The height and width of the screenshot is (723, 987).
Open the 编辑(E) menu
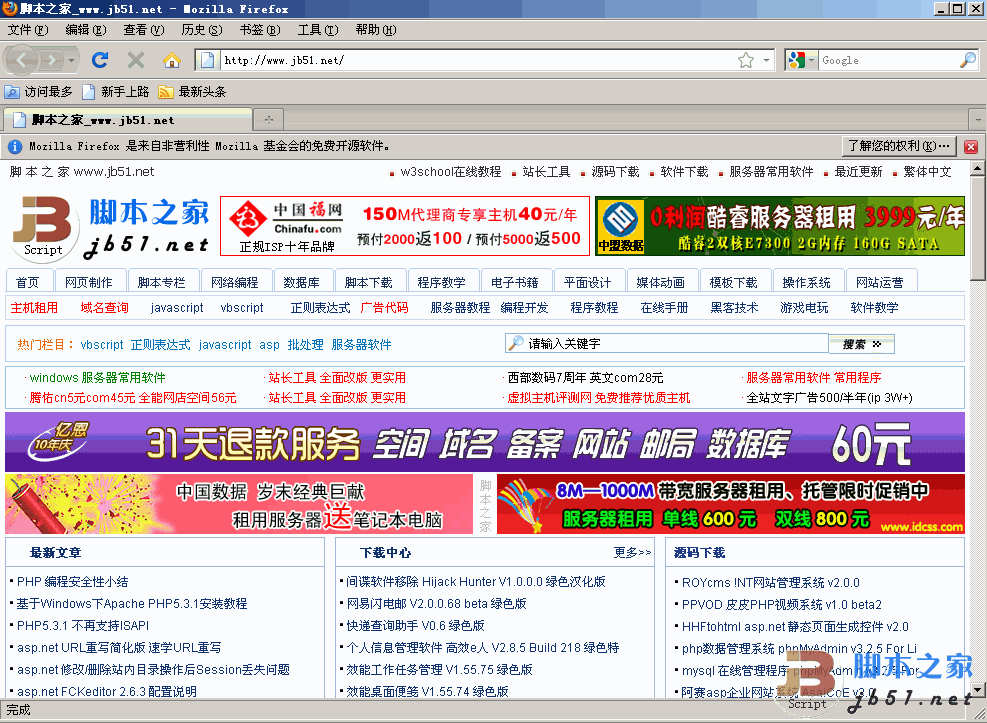pyautogui.click(x=86, y=30)
